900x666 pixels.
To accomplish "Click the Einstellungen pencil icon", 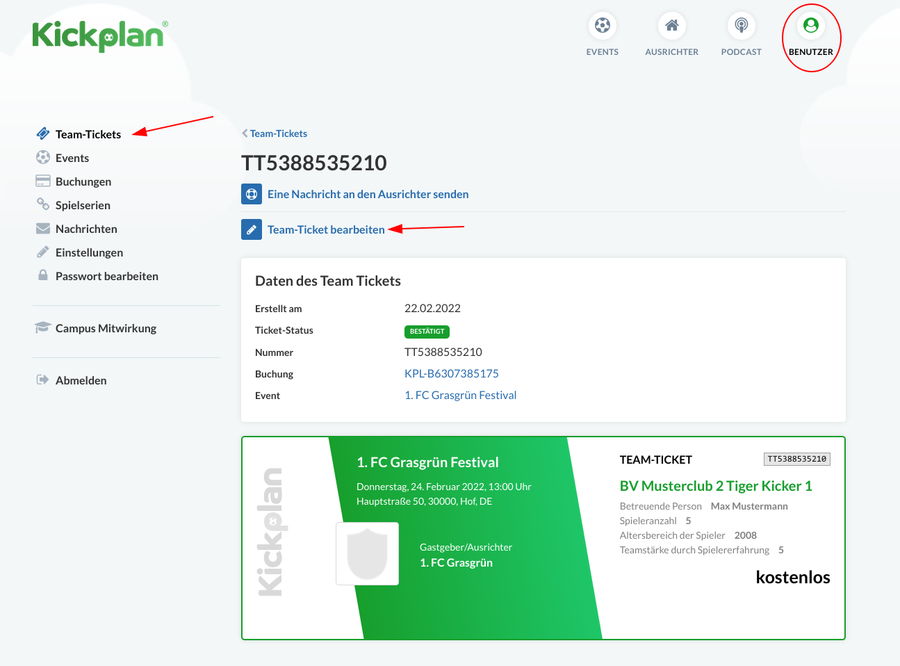I will coord(43,252).
